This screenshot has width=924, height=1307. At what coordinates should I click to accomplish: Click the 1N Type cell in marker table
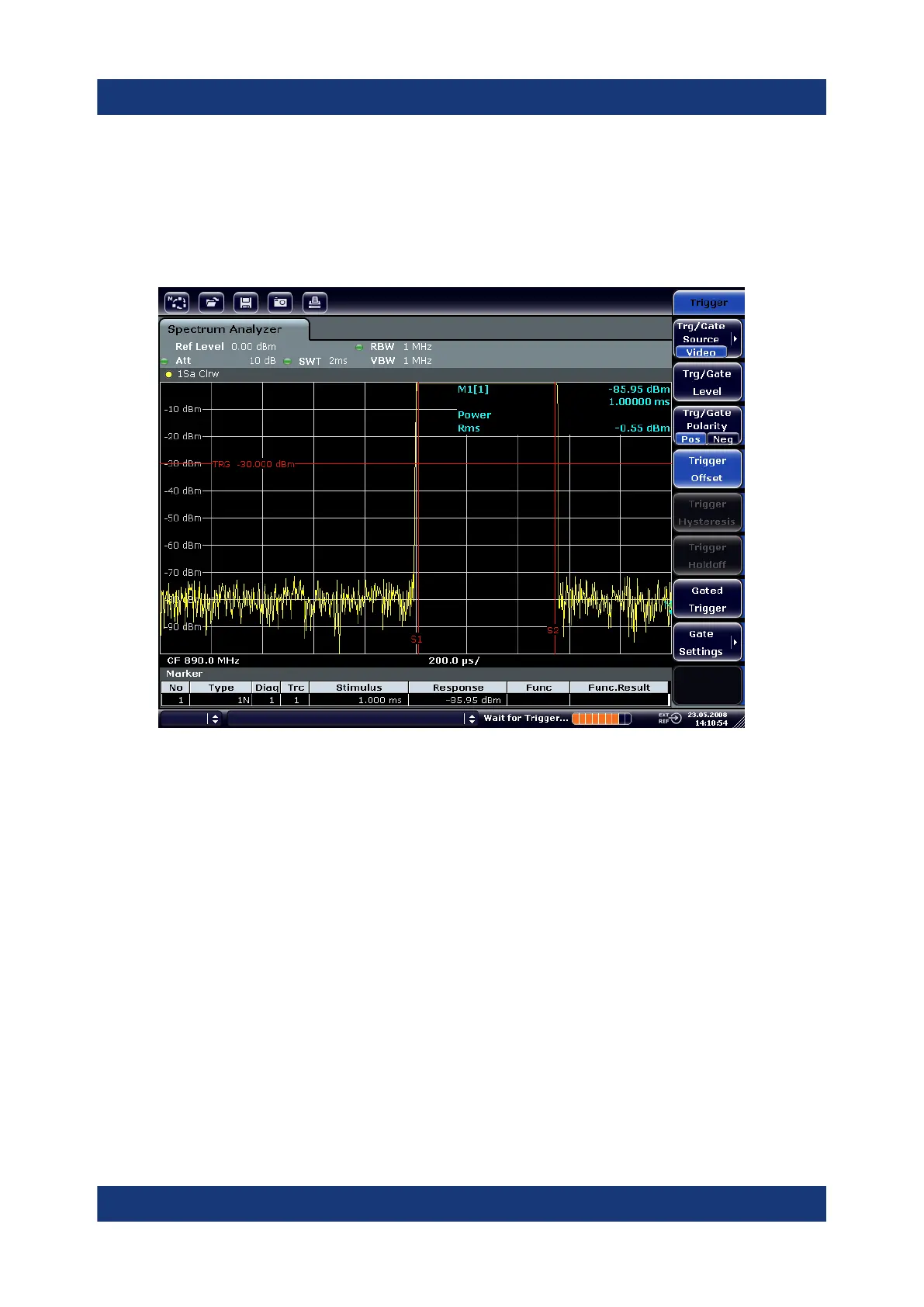click(221, 700)
